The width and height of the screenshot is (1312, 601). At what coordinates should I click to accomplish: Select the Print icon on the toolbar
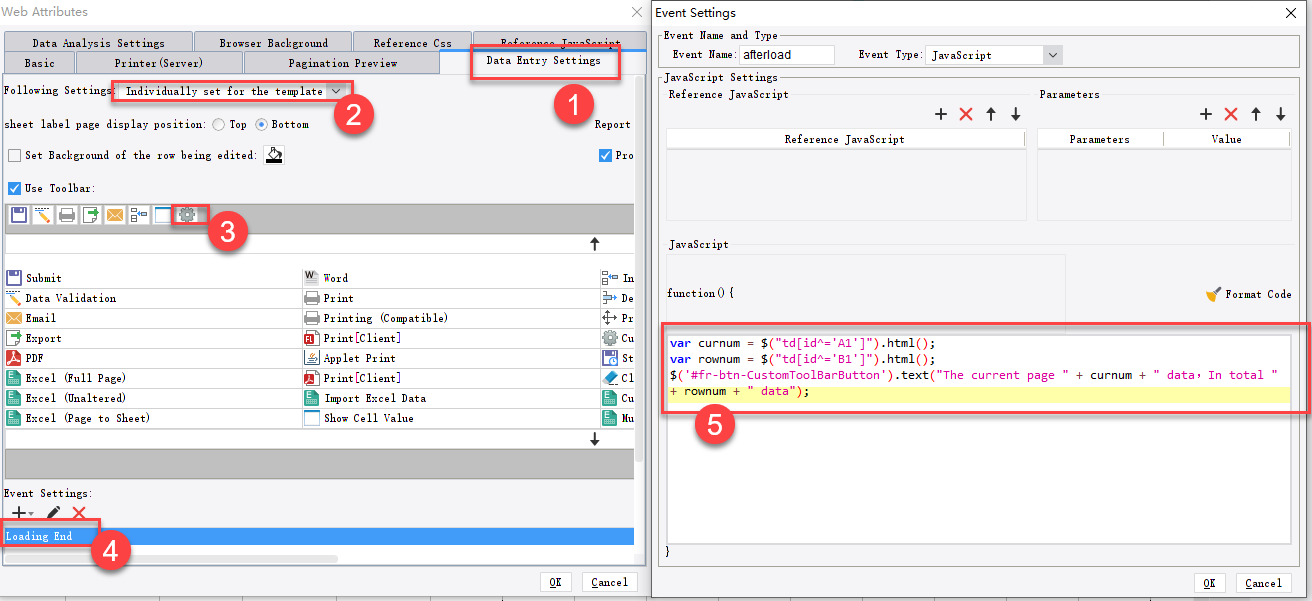click(x=65, y=214)
